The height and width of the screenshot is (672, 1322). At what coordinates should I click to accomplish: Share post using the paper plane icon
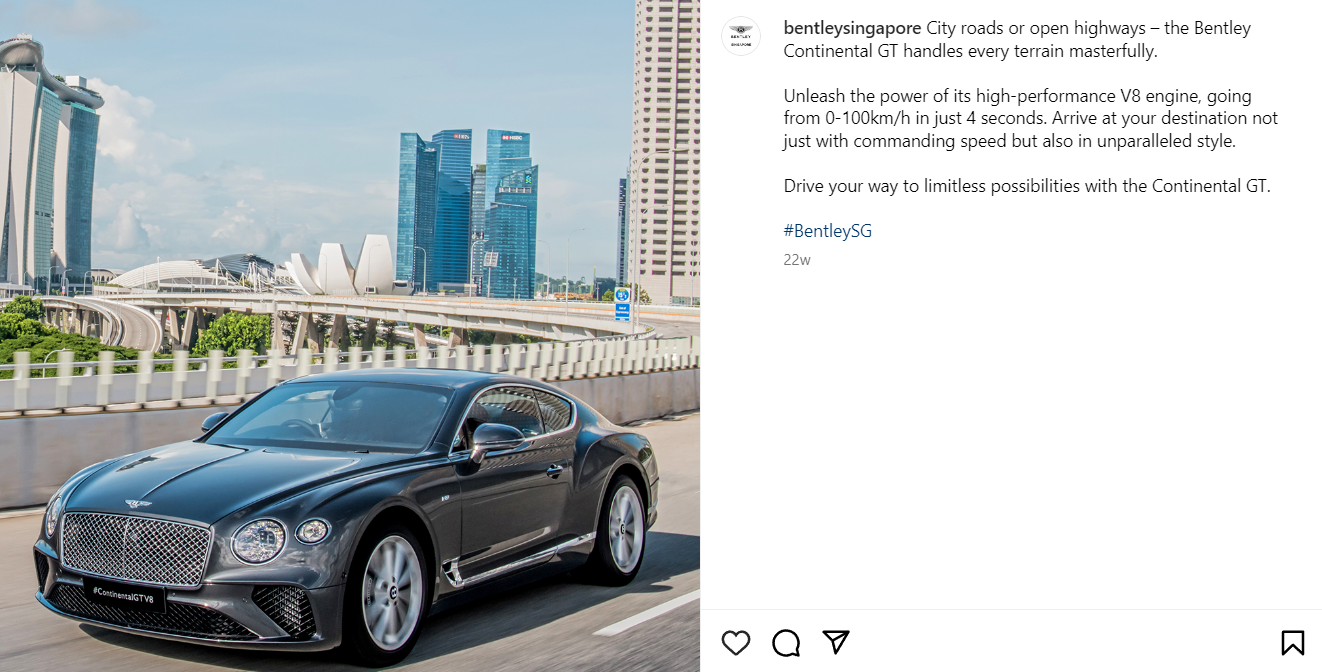(x=836, y=642)
